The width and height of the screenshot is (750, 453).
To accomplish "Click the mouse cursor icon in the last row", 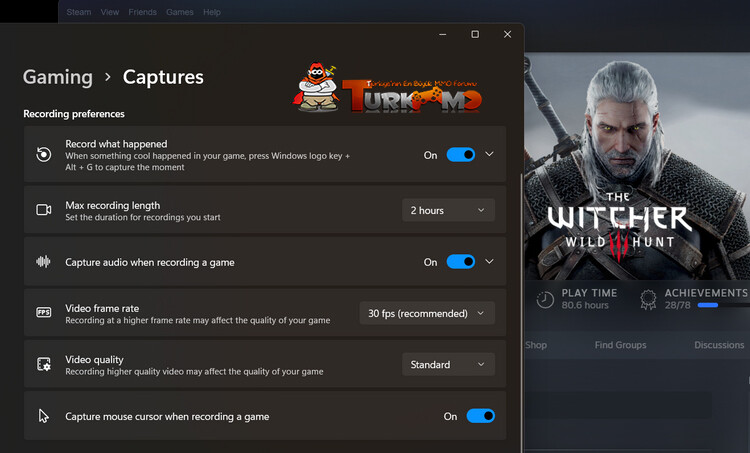I will (x=44, y=416).
